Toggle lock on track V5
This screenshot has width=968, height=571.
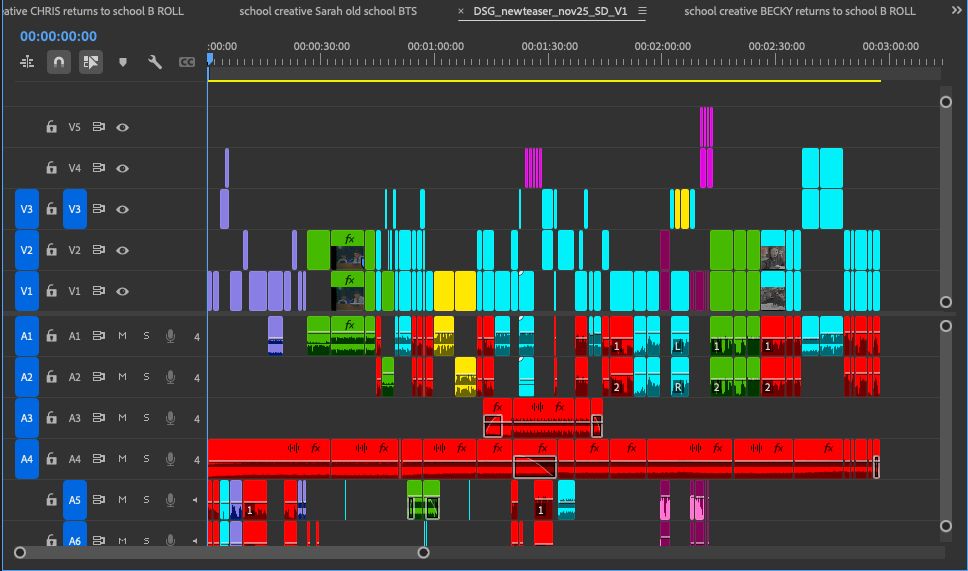[51, 127]
